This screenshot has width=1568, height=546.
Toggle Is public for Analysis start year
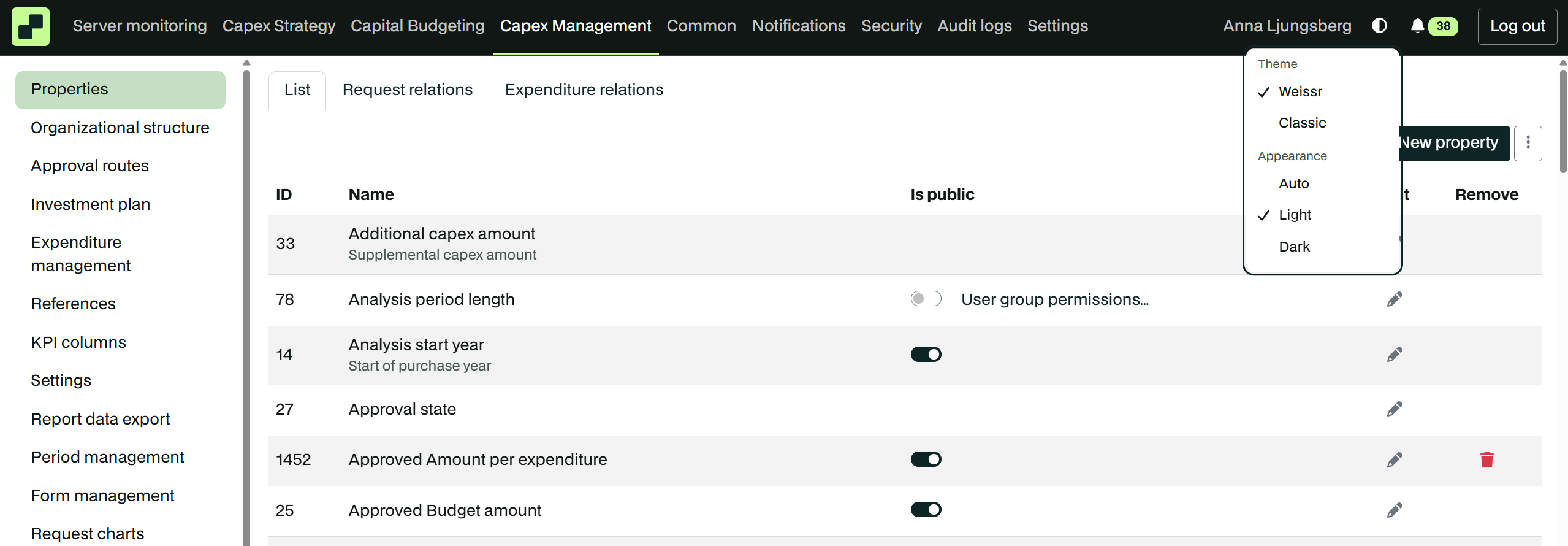(x=926, y=355)
